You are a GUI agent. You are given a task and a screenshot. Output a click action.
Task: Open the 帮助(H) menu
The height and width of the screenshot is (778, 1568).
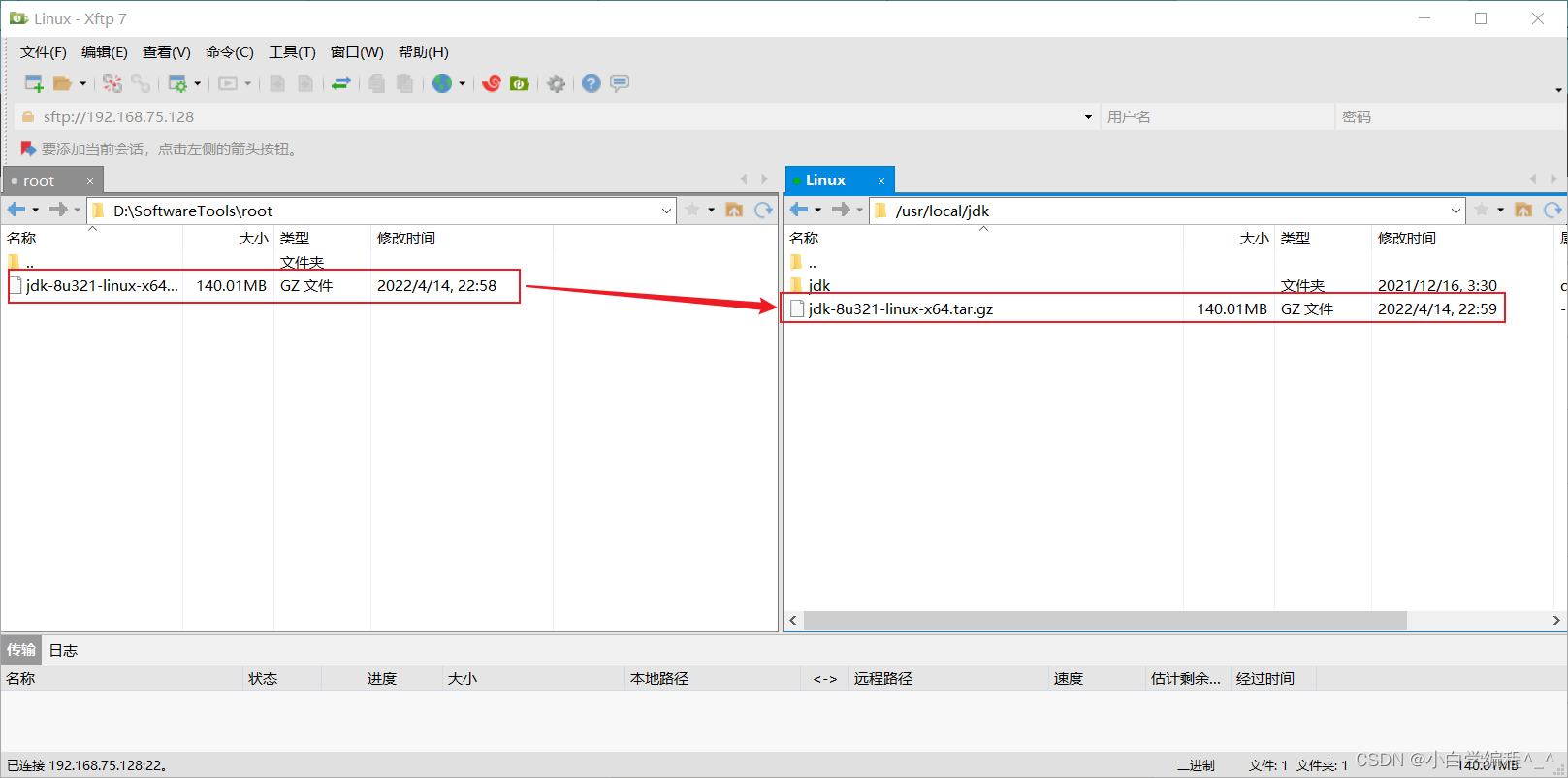tap(424, 52)
